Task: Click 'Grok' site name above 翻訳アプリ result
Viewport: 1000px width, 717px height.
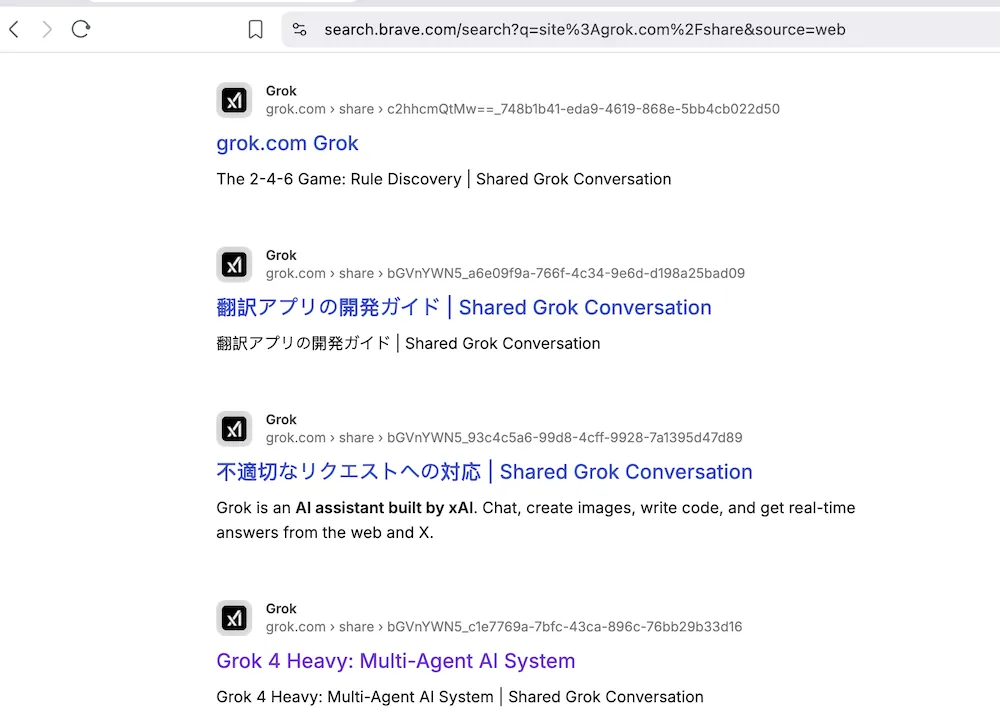Action: pos(281,255)
